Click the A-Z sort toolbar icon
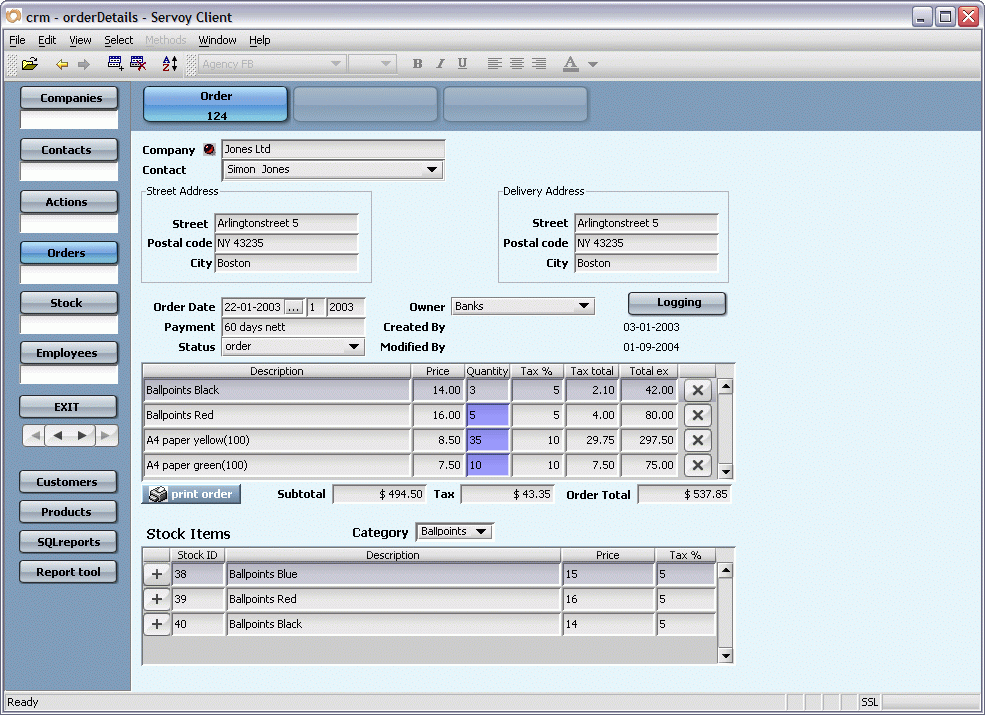 170,64
